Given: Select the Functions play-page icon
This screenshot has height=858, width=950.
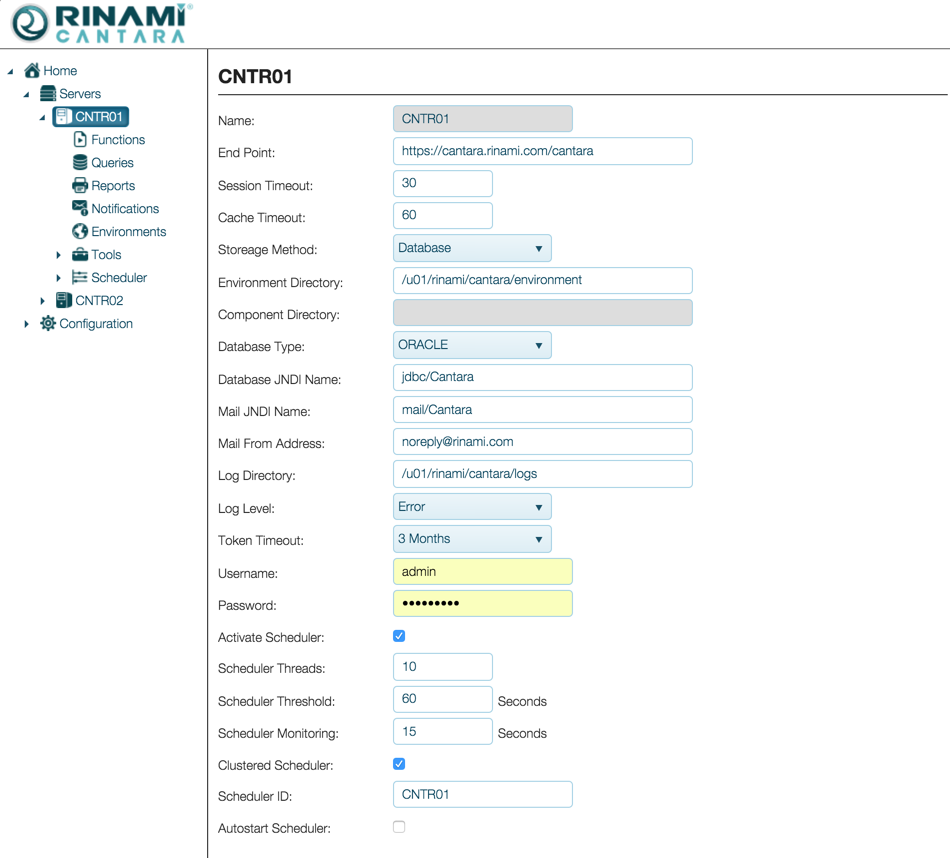Looking at the screenshot, I should coord(80,140).
